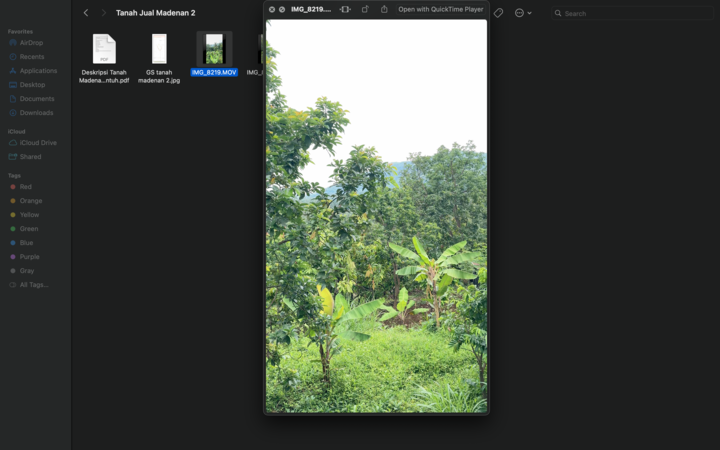Screen dimensions: 720x450
Task: Go back using the Finder back arrow
Action: click(86, 13)
